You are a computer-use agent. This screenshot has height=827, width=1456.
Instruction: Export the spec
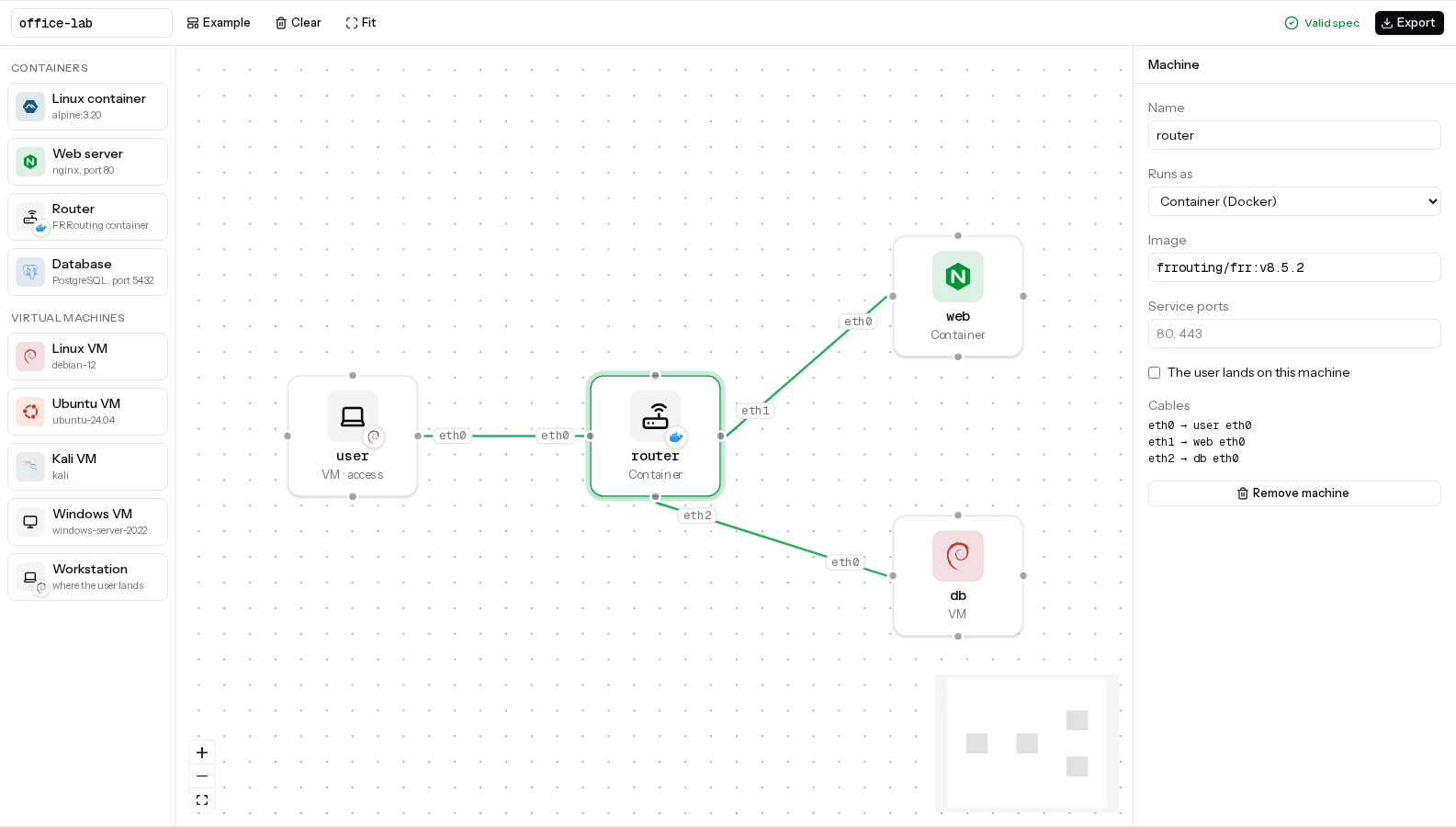click(x=1409, y=23)
